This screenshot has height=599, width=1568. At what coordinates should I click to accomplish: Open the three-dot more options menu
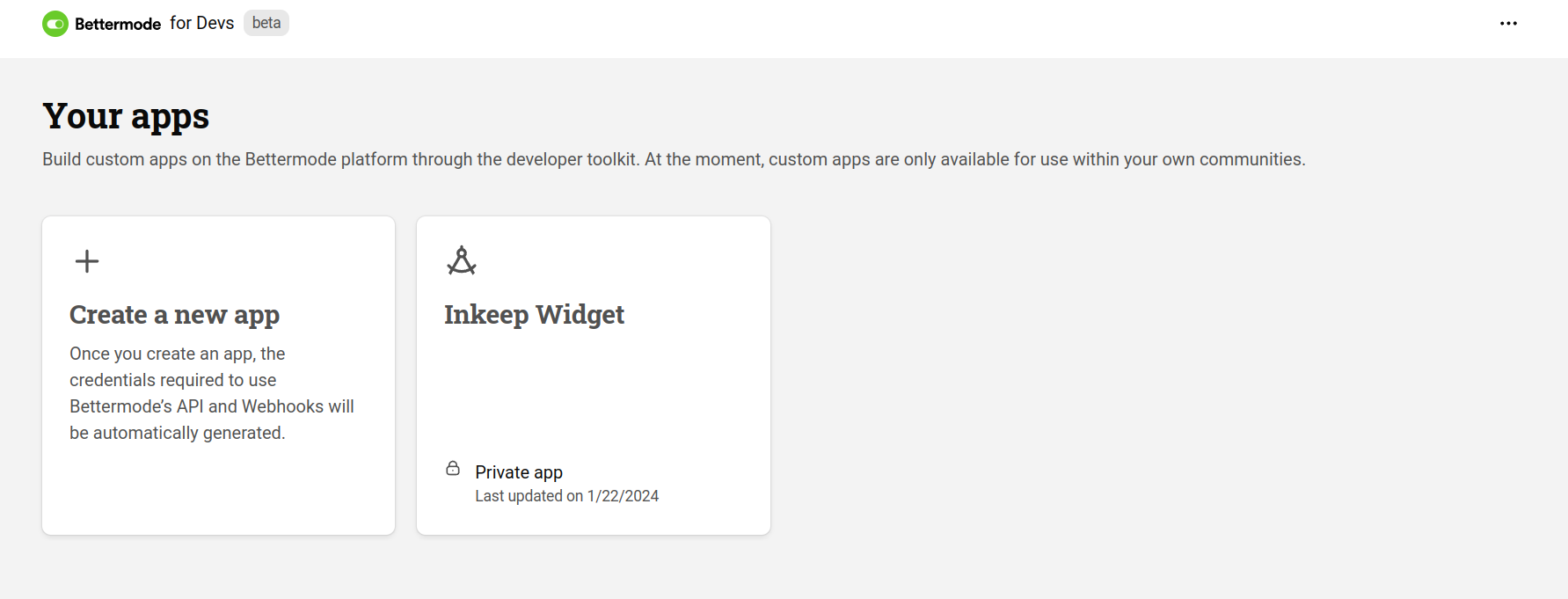[x=1508, y=24]
